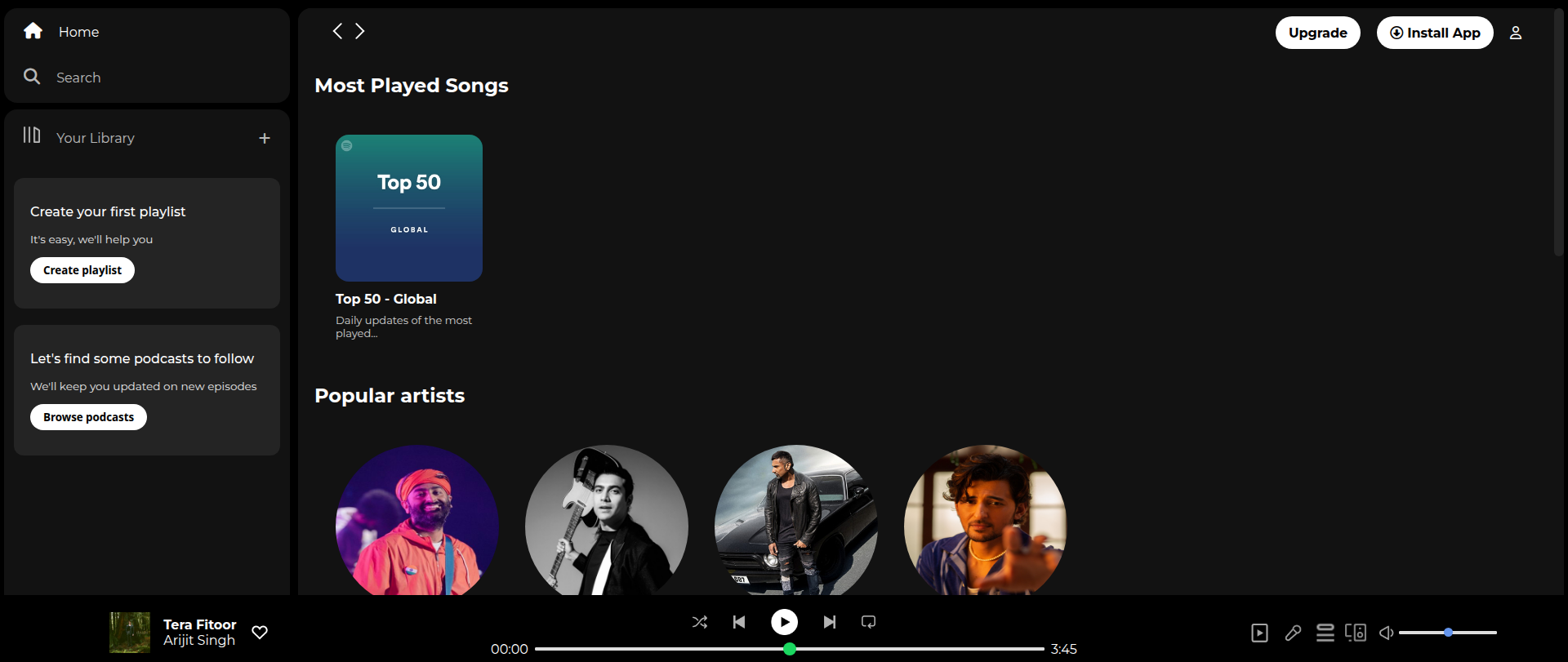Toggle shuffle playback
1568x662 pixels.
click(700, 622)
